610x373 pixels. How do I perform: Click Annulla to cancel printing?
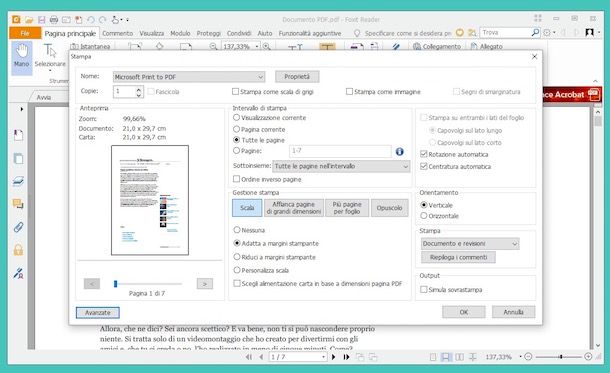tap(514, 312)
